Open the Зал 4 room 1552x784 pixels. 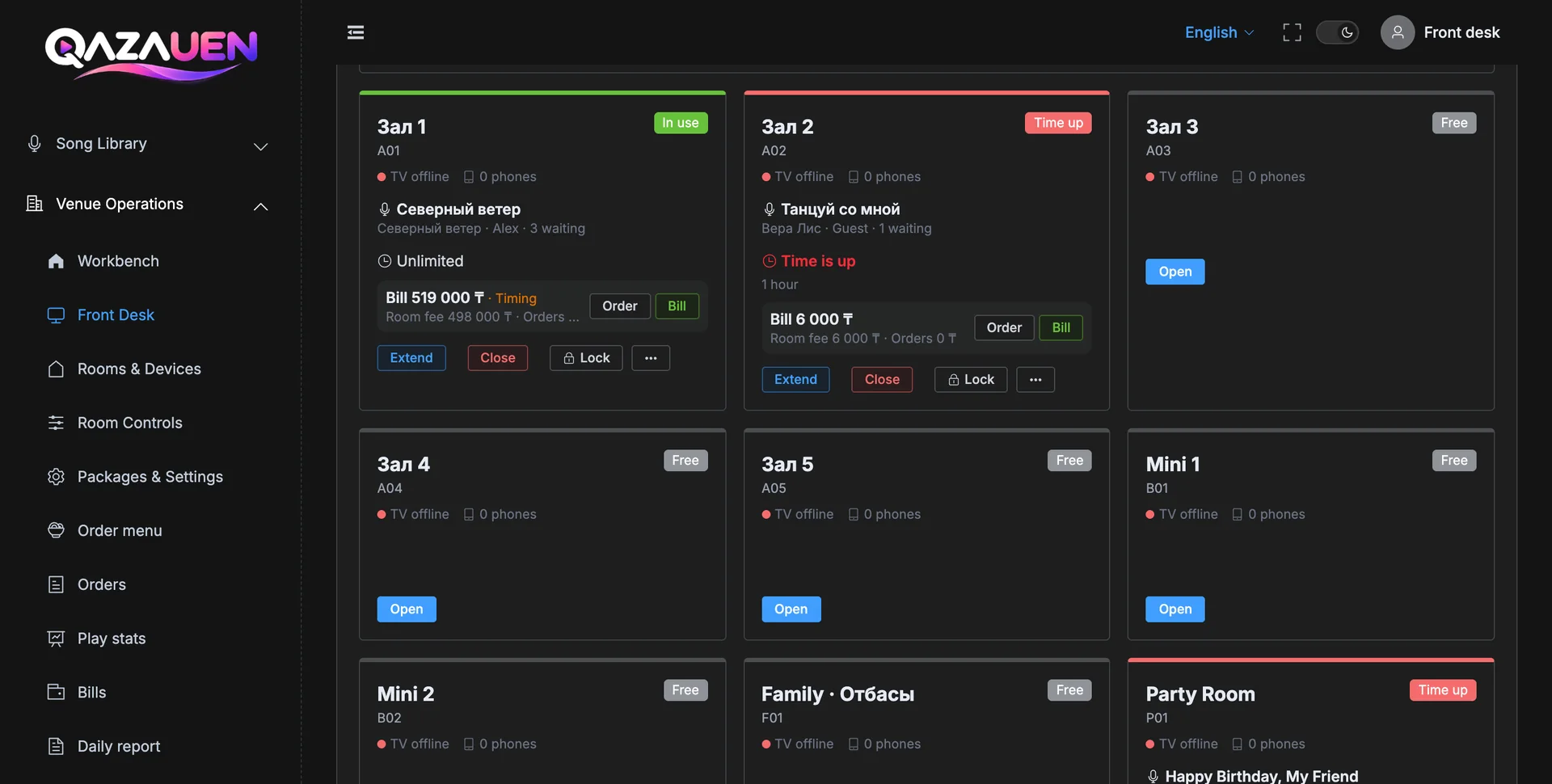[407, 609]
